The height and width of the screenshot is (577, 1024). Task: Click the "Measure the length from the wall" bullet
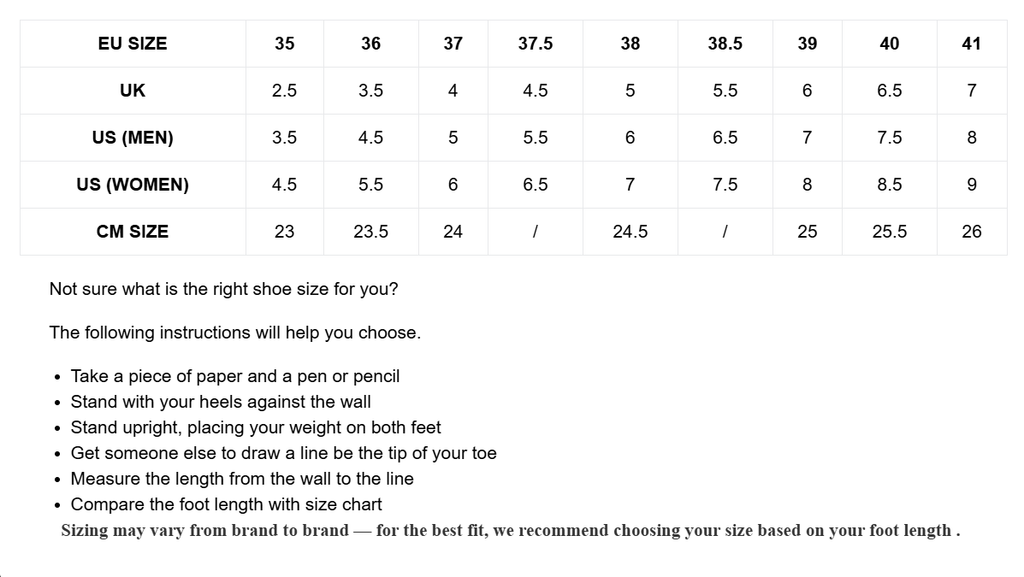tap(242, 479)
